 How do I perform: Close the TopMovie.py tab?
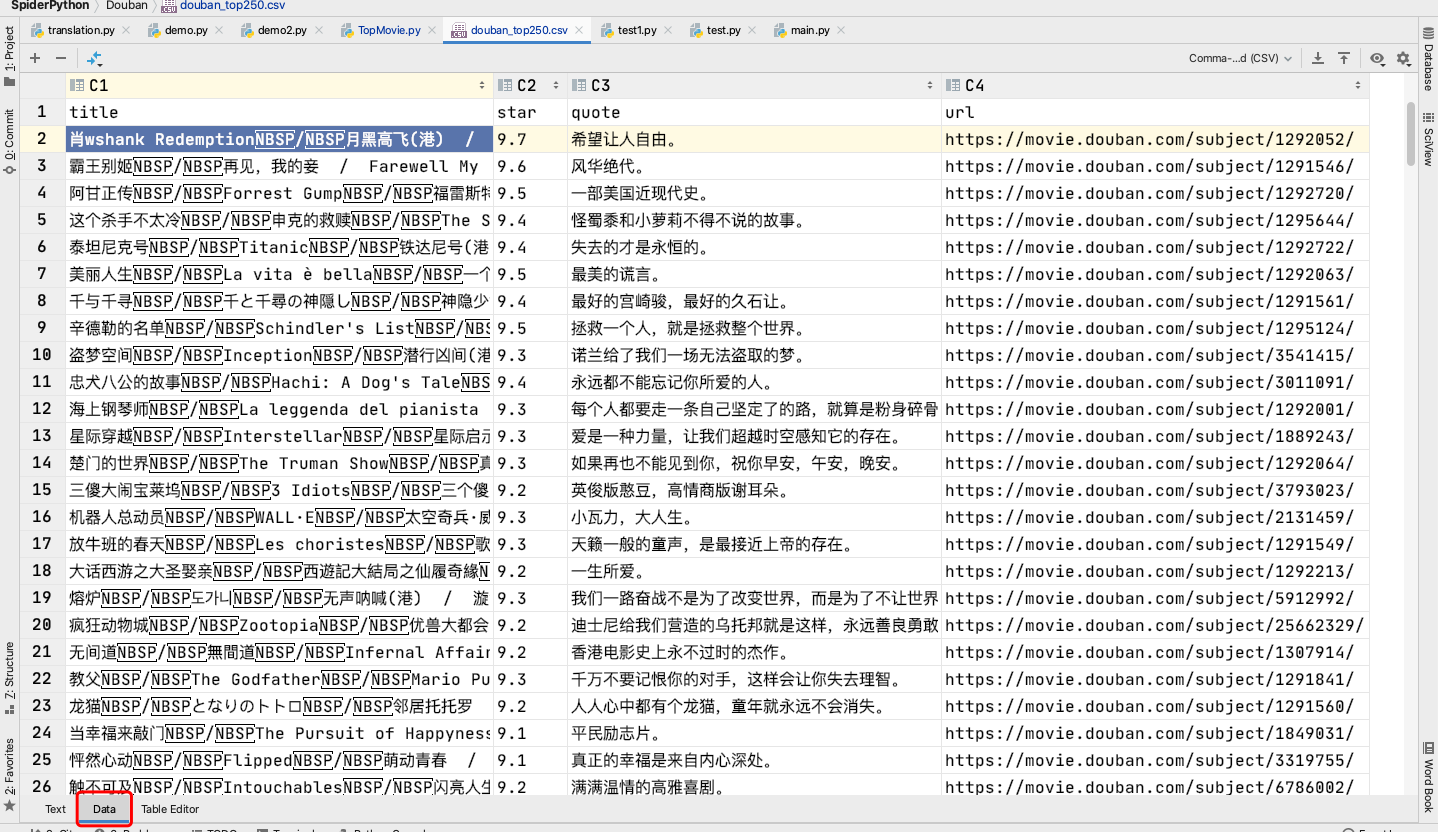coord(431,31)
